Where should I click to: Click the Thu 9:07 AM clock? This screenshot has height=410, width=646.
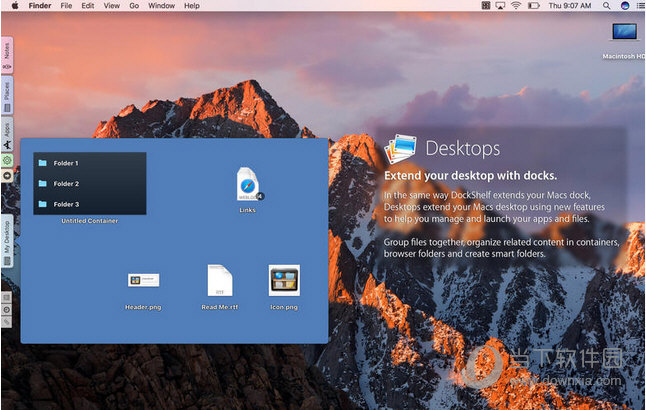click(x=570, y=6)
